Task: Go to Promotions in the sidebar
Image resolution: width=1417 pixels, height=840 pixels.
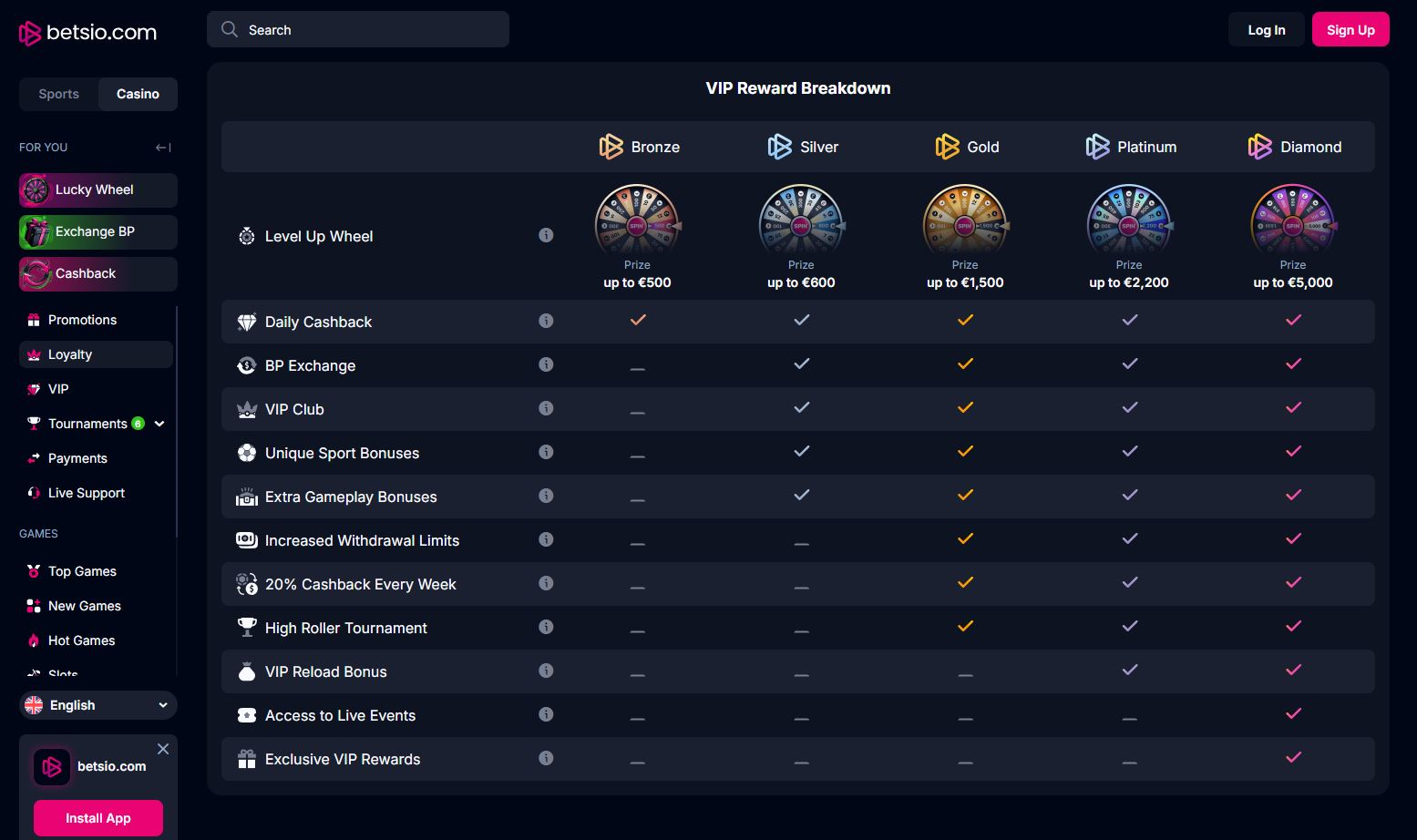Action: coord(82,320)
